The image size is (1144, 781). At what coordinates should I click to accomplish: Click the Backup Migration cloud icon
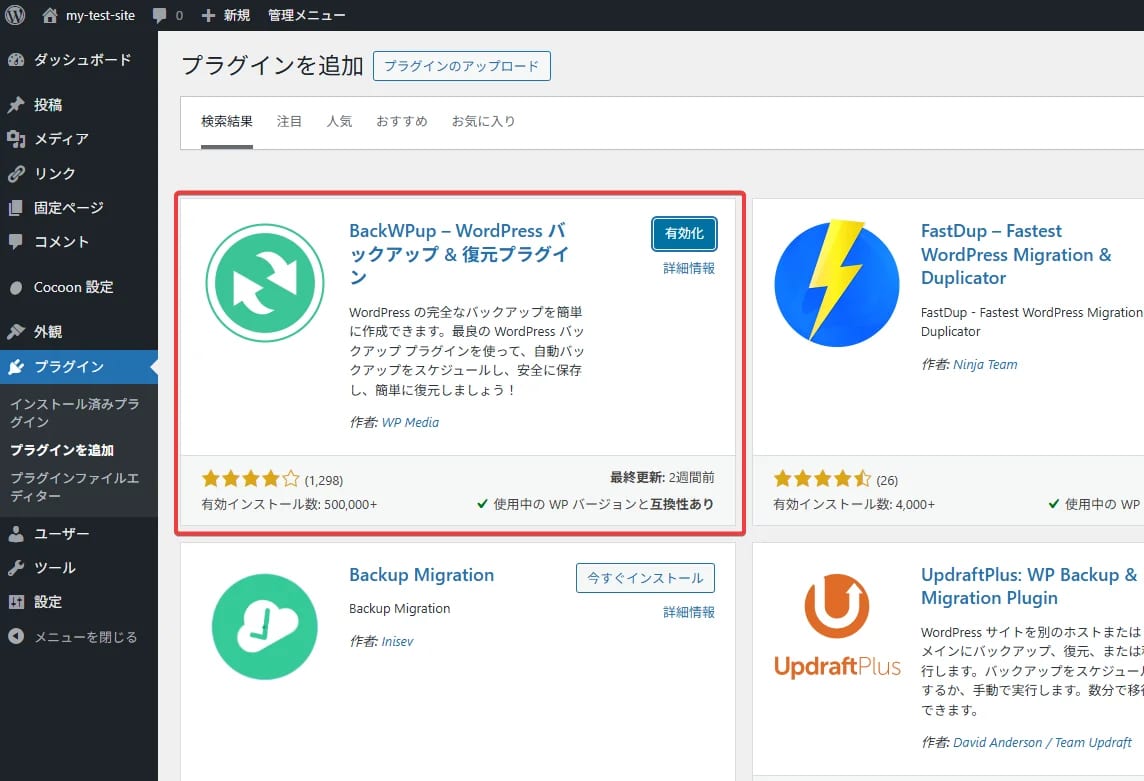point(265,627)
